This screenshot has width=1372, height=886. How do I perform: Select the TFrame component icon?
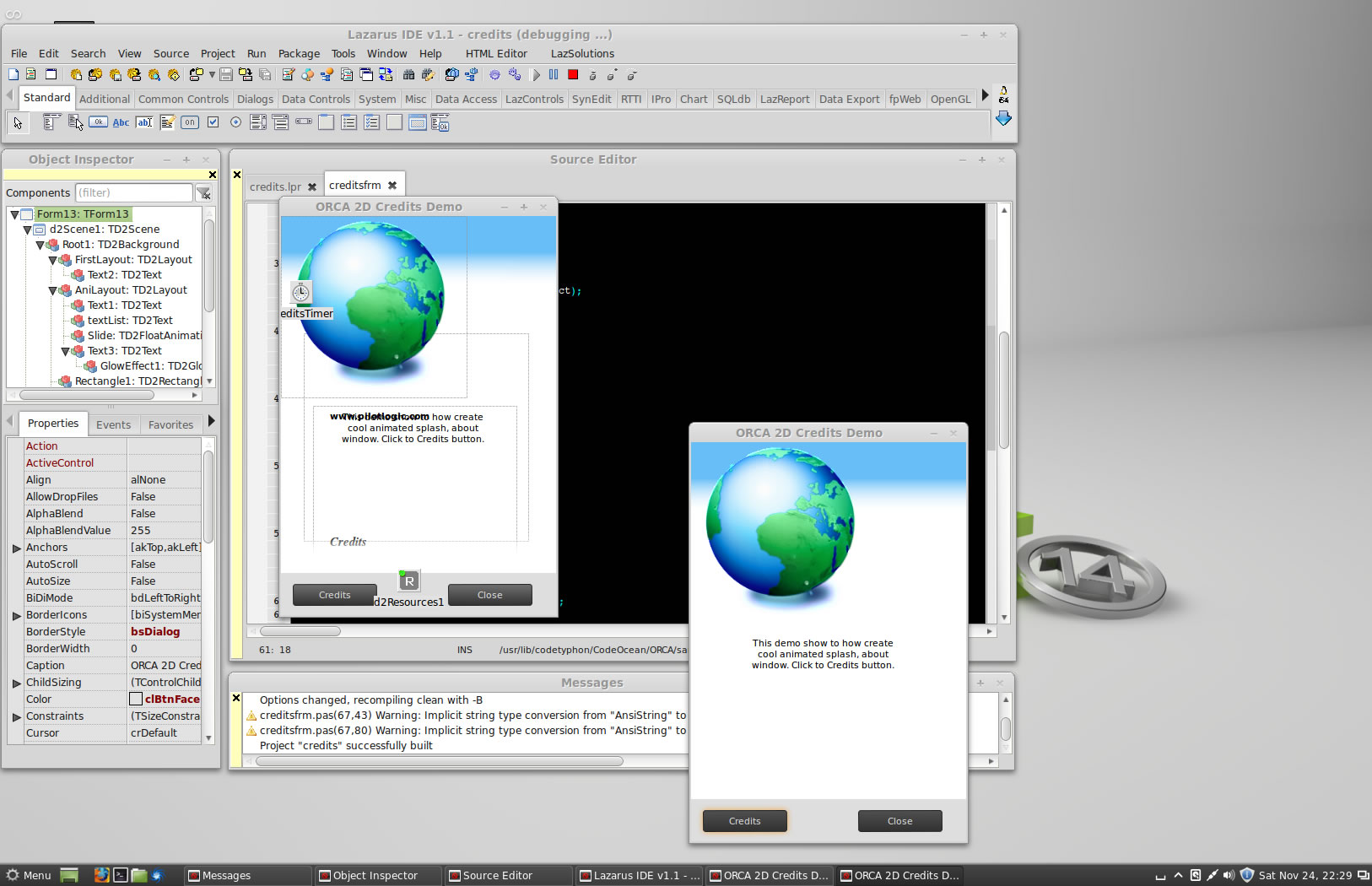(417, 123)
